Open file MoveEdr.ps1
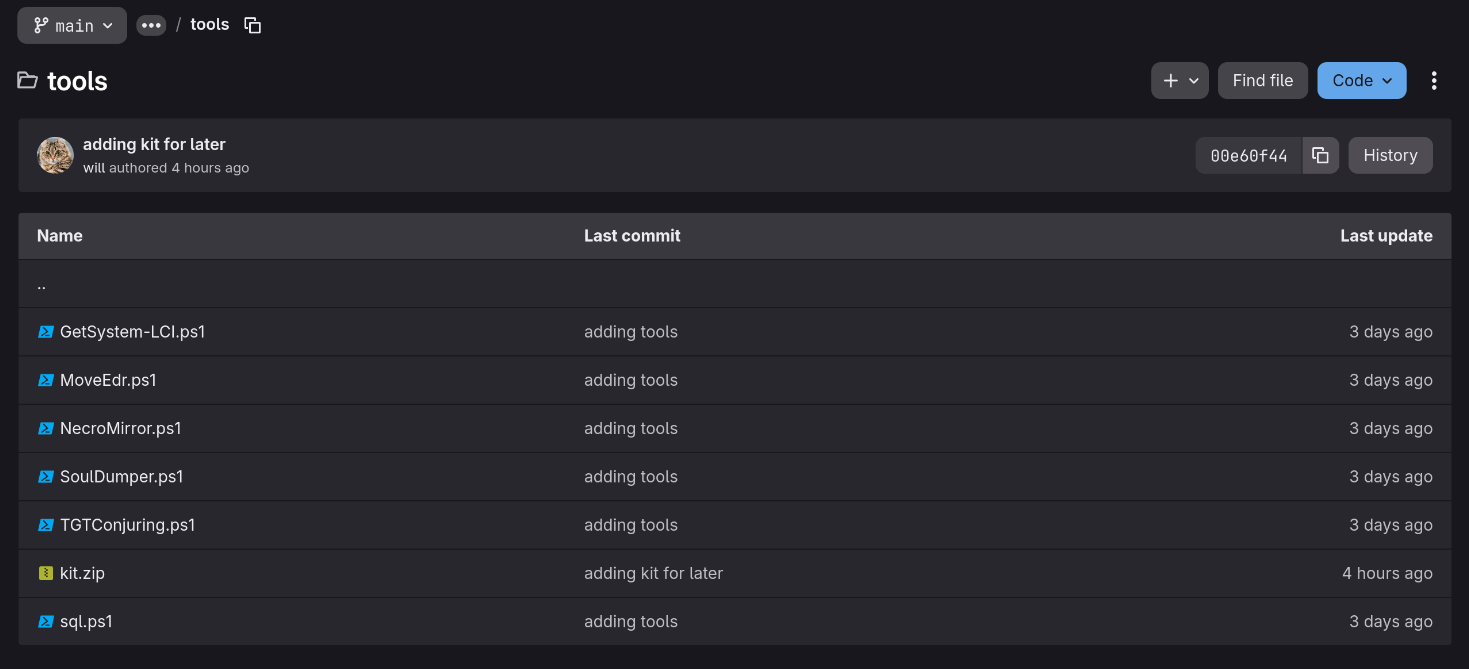Image resolution: width=1469 pixels, height=669 pixels. (x=108, y=380)
